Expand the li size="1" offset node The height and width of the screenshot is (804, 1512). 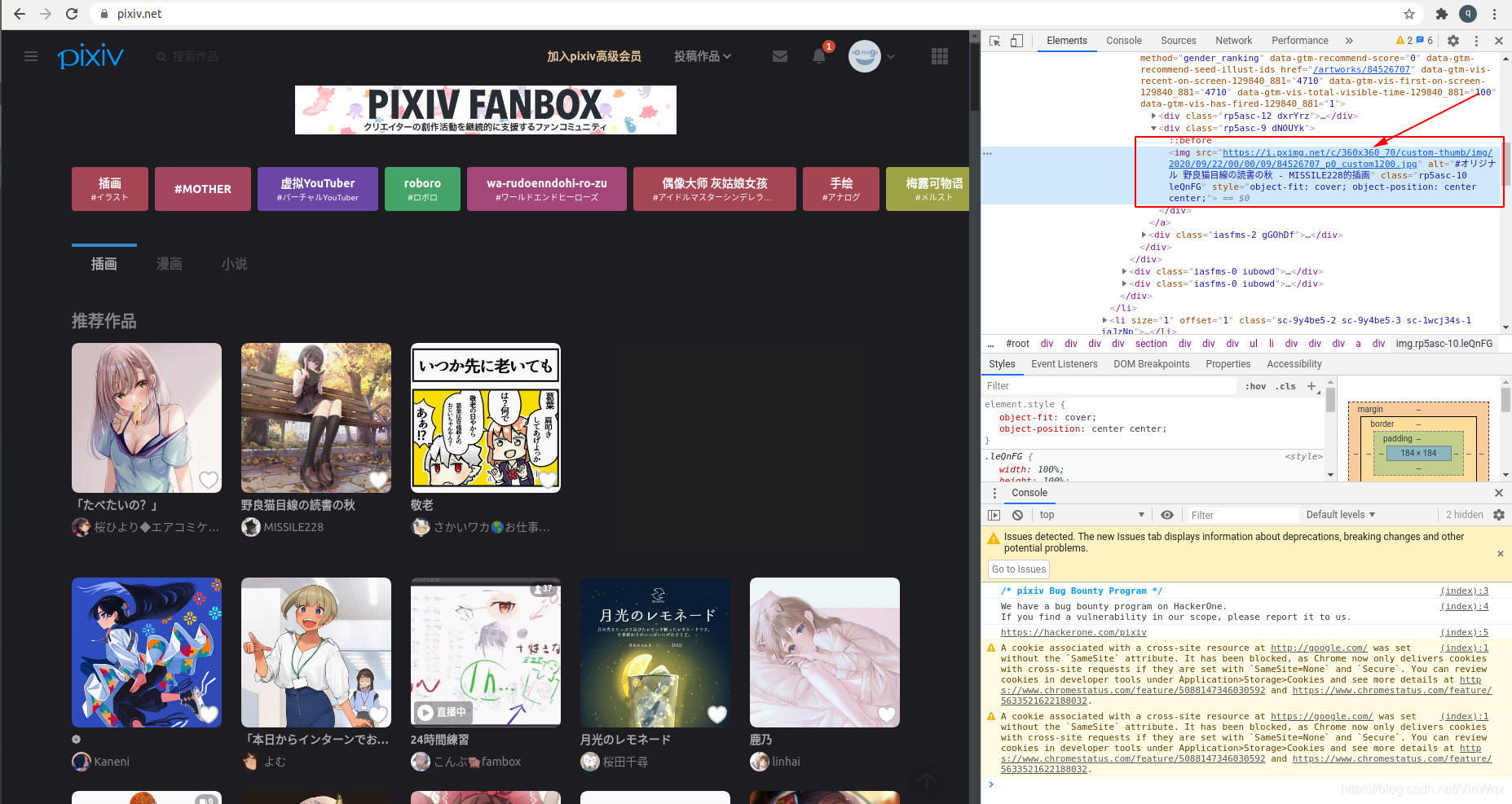click(x=1104, y=320)
